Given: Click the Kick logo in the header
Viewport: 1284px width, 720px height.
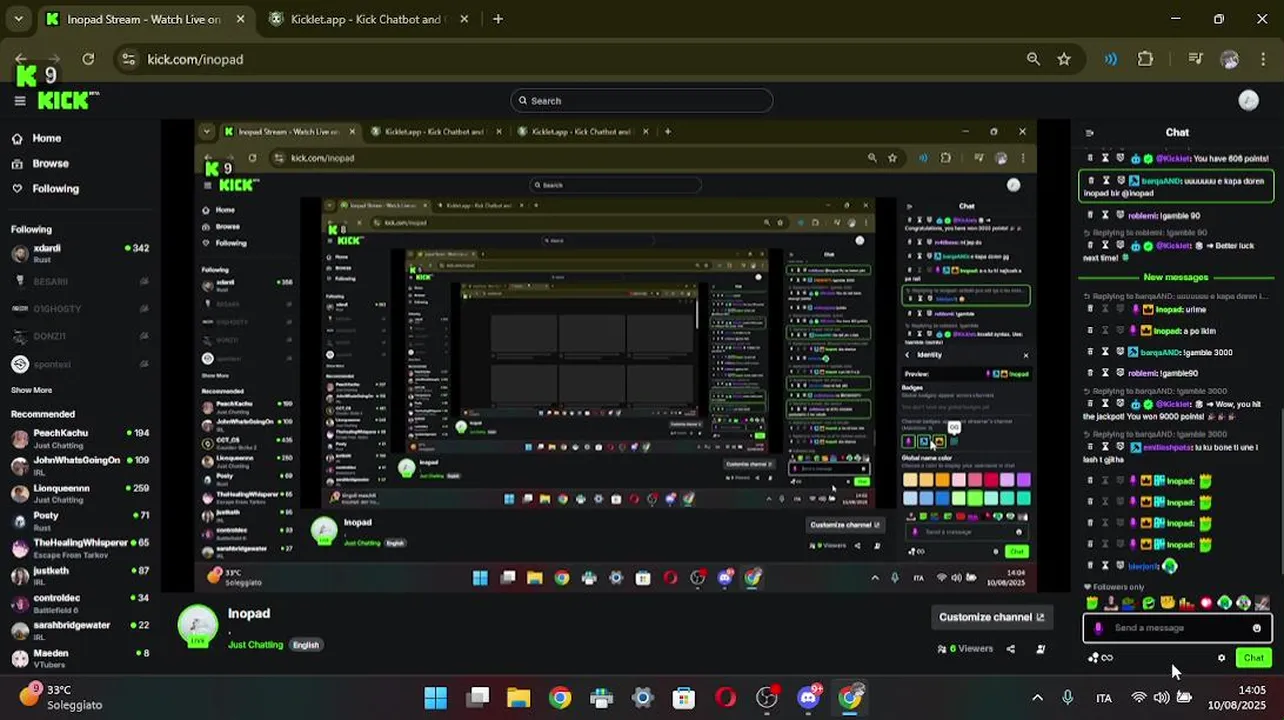Looking at the screenshot, I should pyautogui.click(x=68, y=100).
